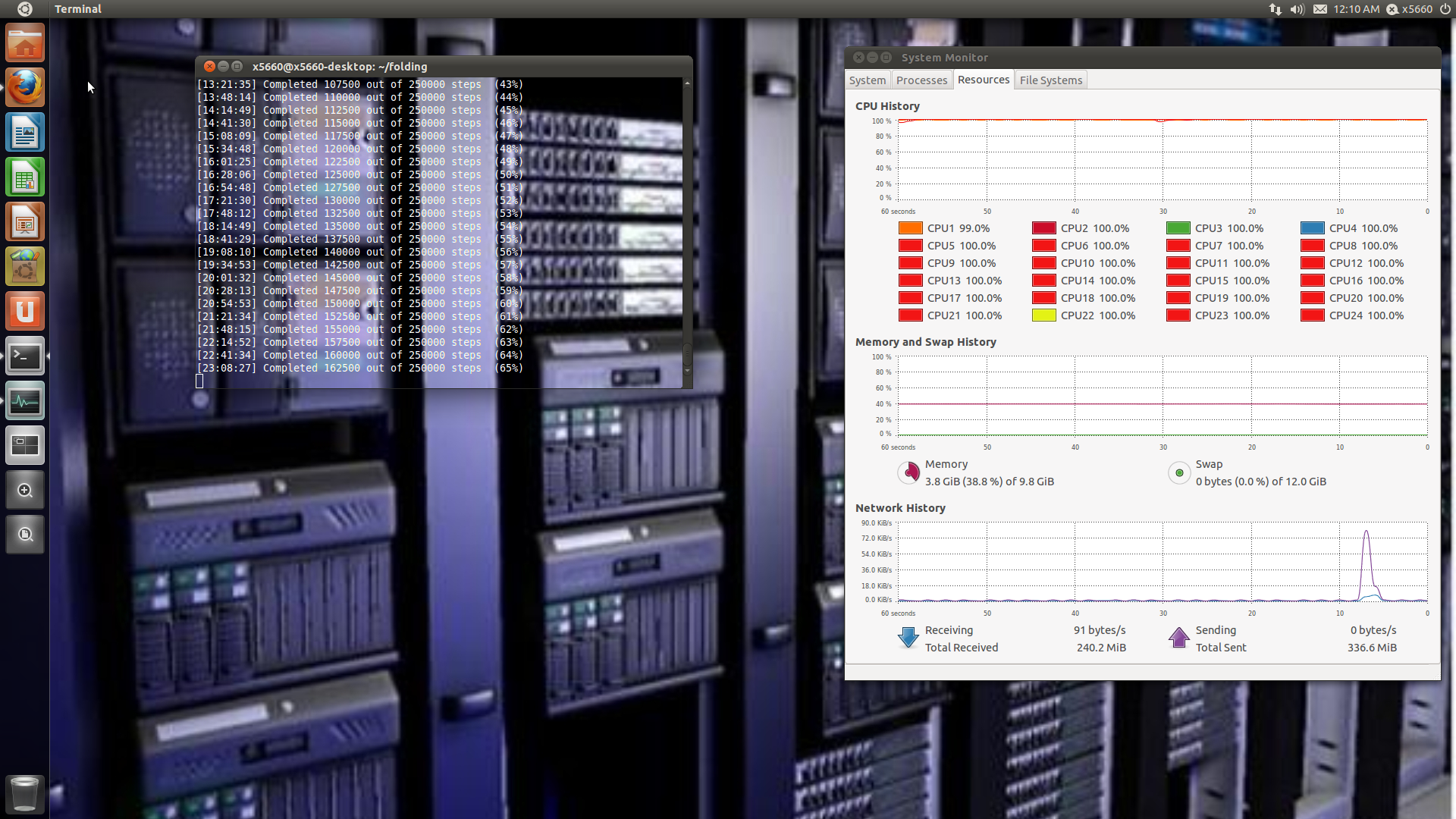Click the terminal window scrollbar
This screenshot has height=819, width=1456.
point(687,227)
